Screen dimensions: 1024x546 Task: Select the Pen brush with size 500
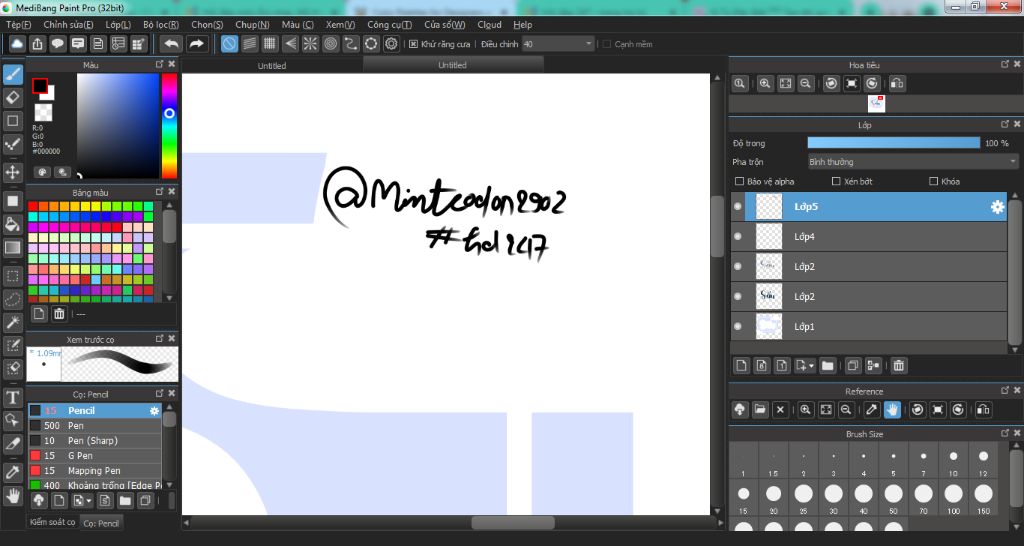94,425
